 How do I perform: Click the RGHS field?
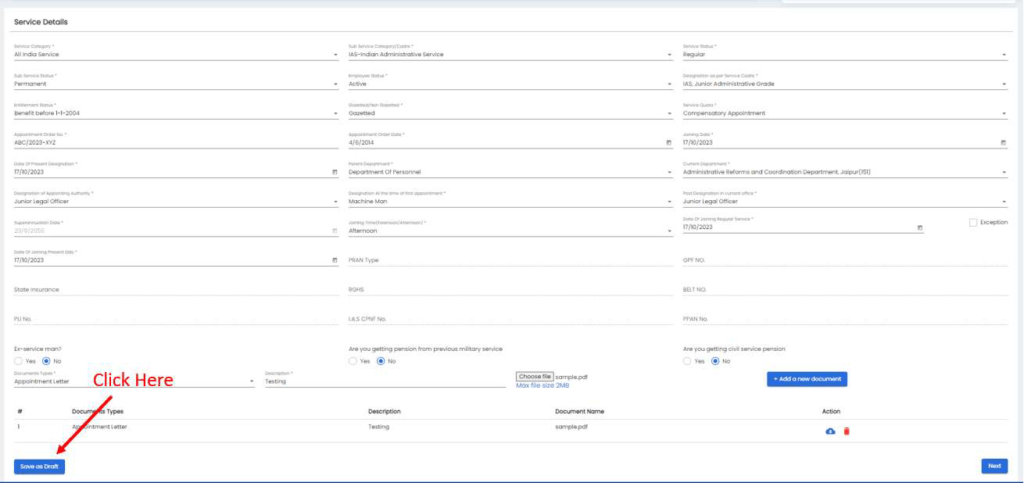pos(510,290)
